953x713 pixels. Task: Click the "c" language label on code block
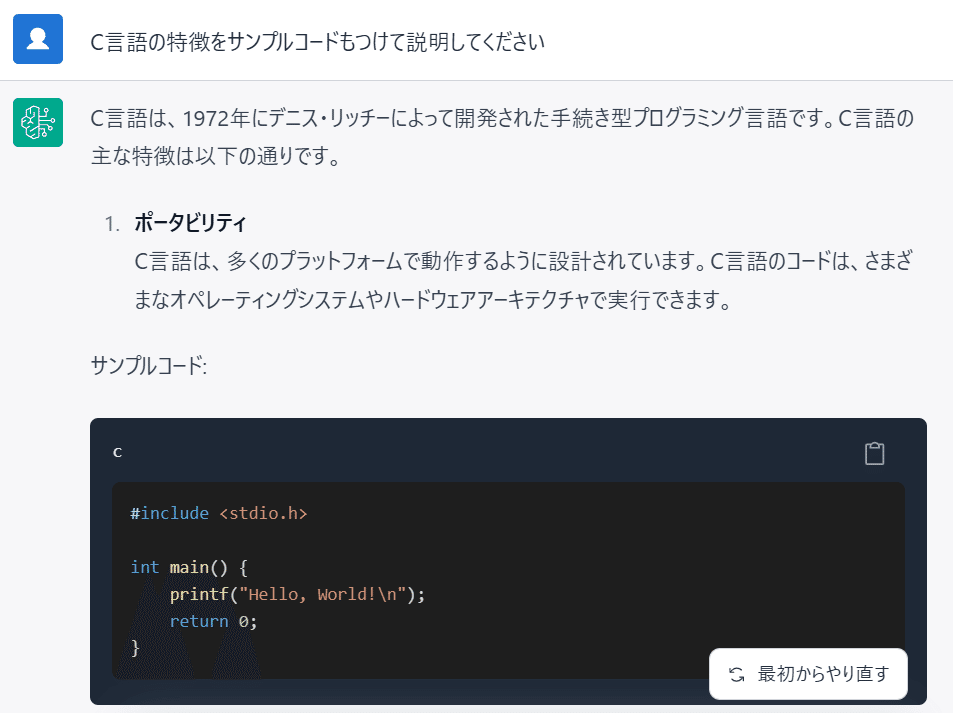pyautogui.click(x=117, y=452)
